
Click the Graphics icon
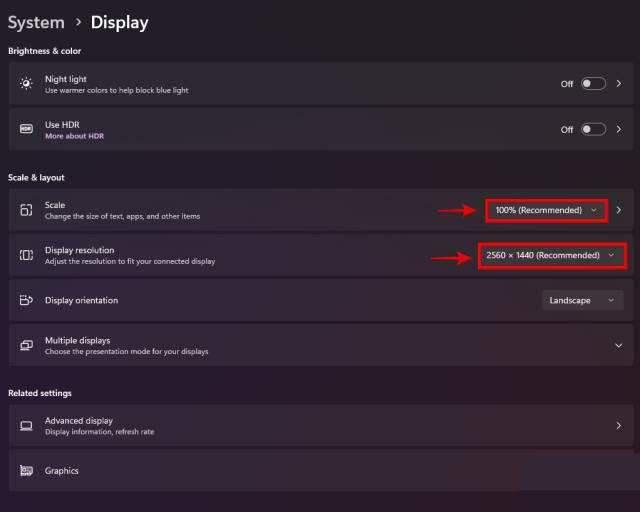[26, 471]
